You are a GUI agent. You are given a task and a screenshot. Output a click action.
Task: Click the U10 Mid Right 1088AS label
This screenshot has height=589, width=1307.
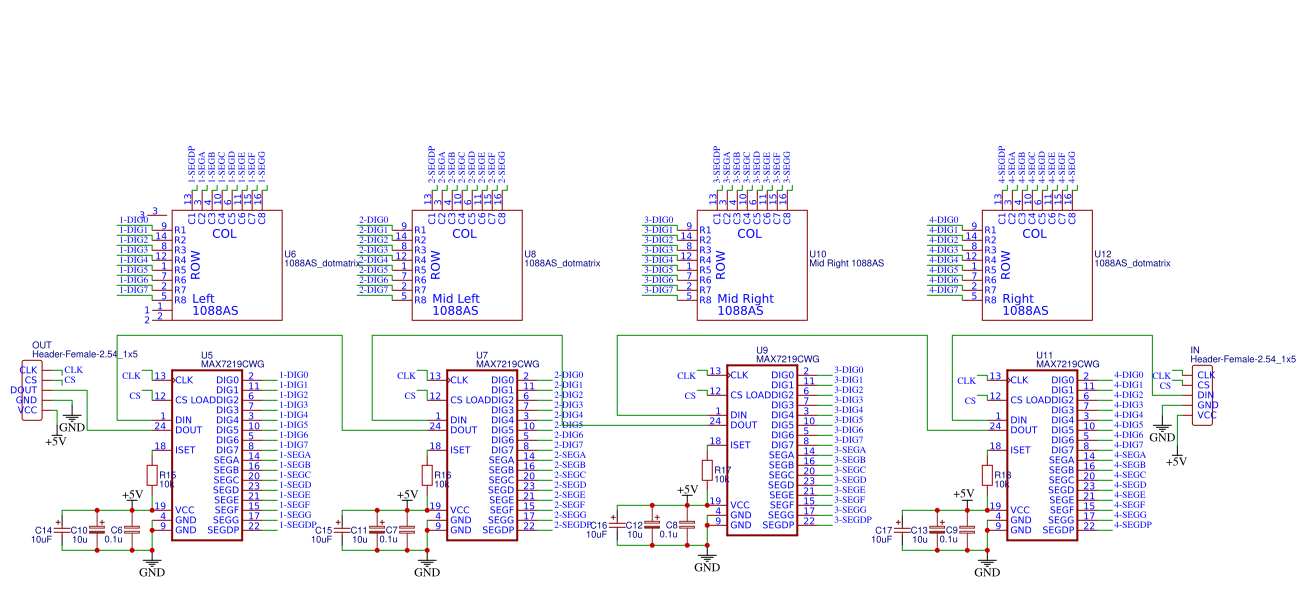tap(846, 259)
